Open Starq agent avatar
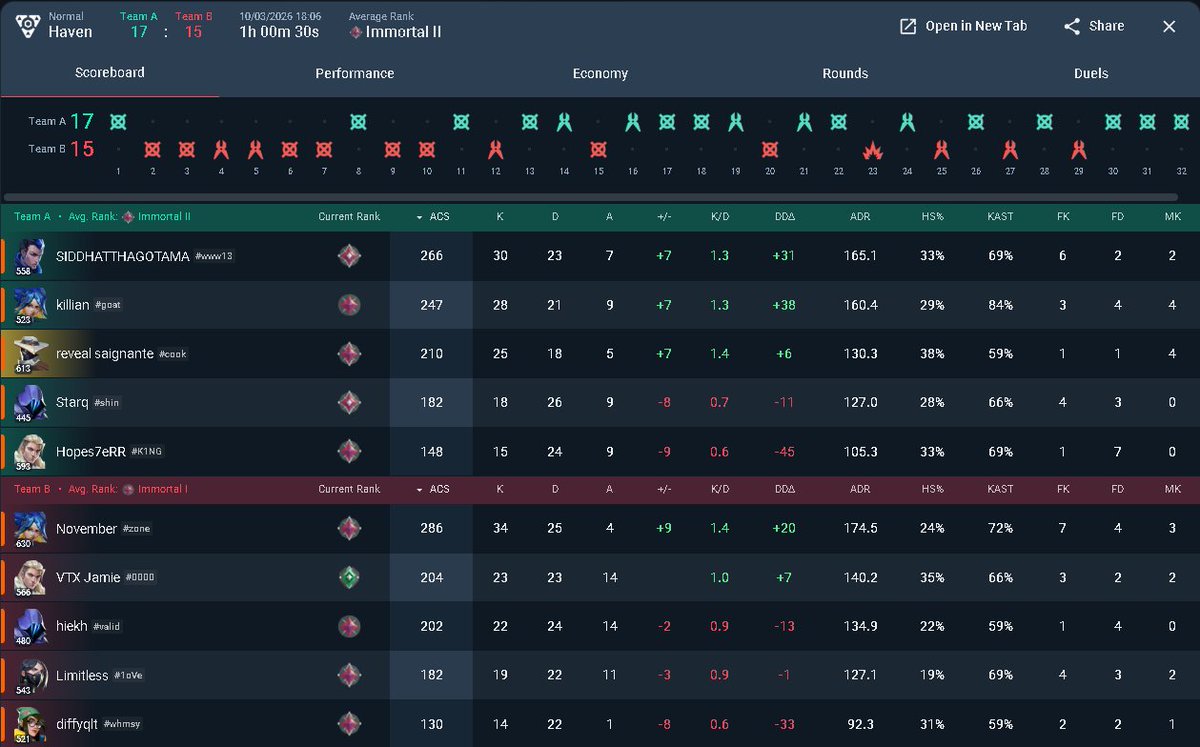Image resolution: width=1200 pixels, height=747 pixels. point(29,403)
